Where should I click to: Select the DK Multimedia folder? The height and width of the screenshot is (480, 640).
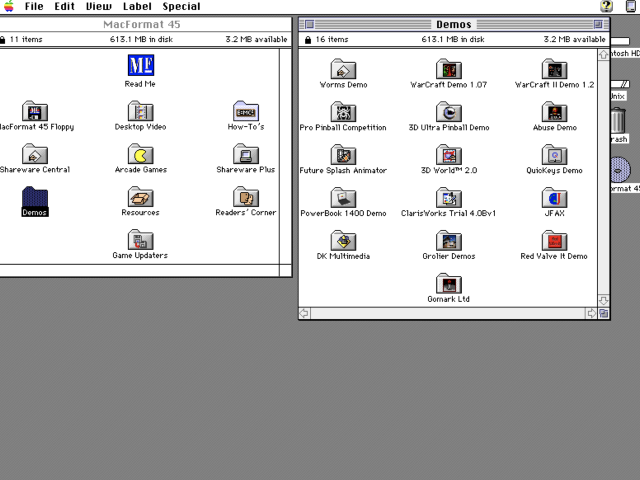coord(343,240)
